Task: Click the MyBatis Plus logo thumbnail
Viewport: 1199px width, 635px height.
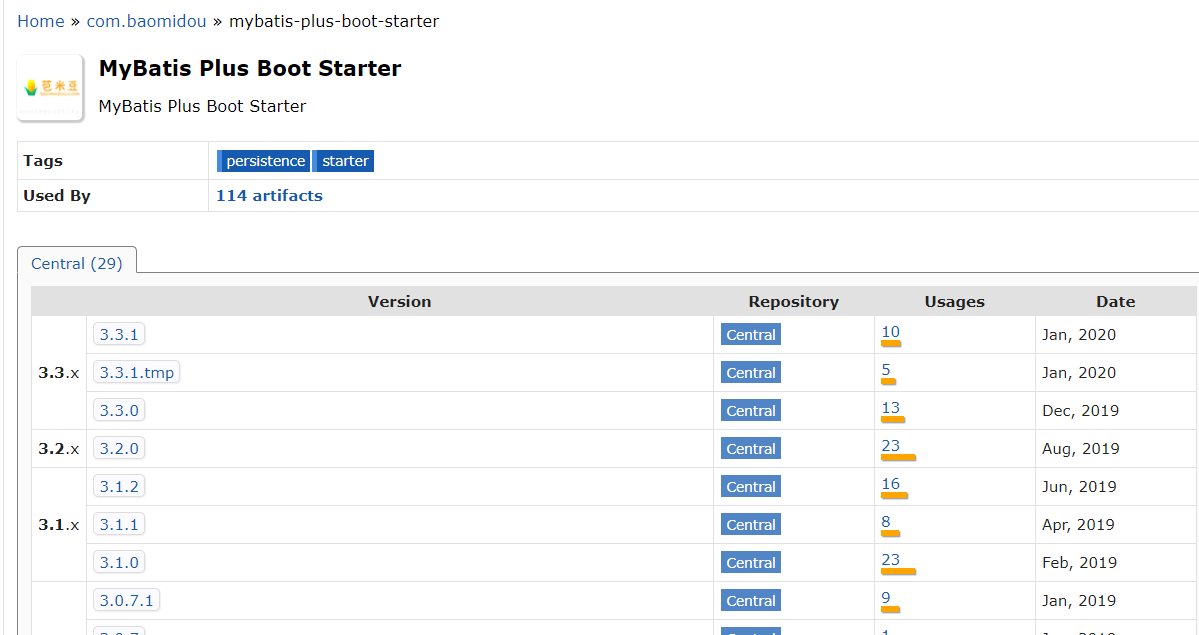Action: click(50, 88)
